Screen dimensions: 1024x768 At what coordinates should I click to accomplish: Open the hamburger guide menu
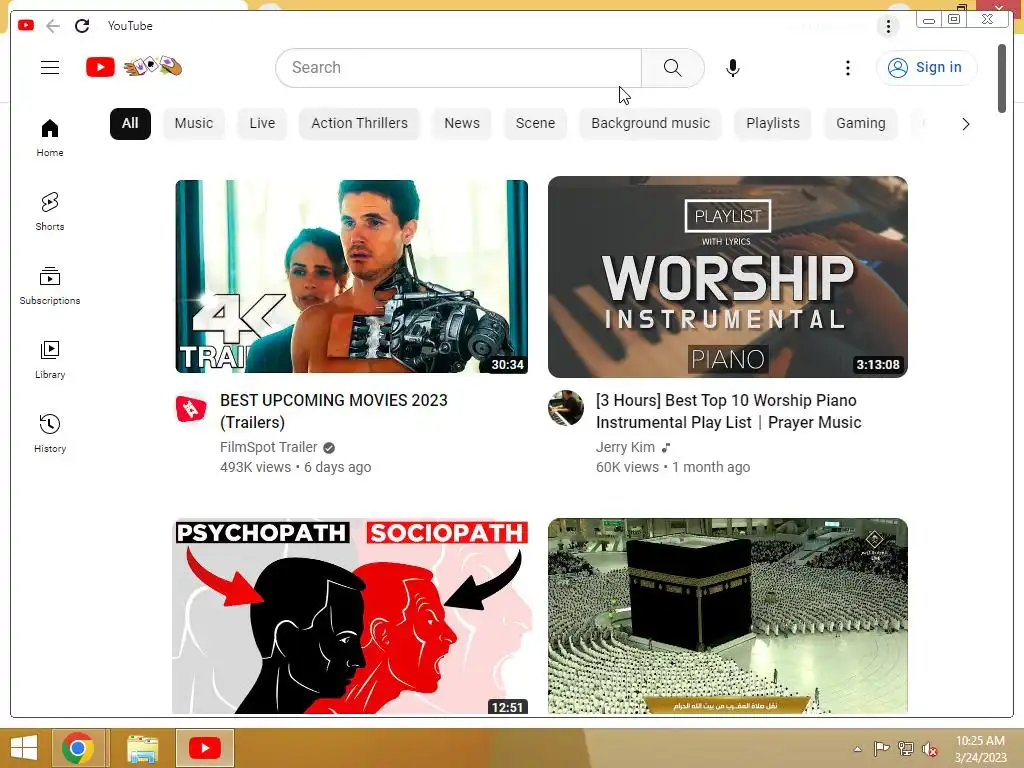click(x=50, y=67)
